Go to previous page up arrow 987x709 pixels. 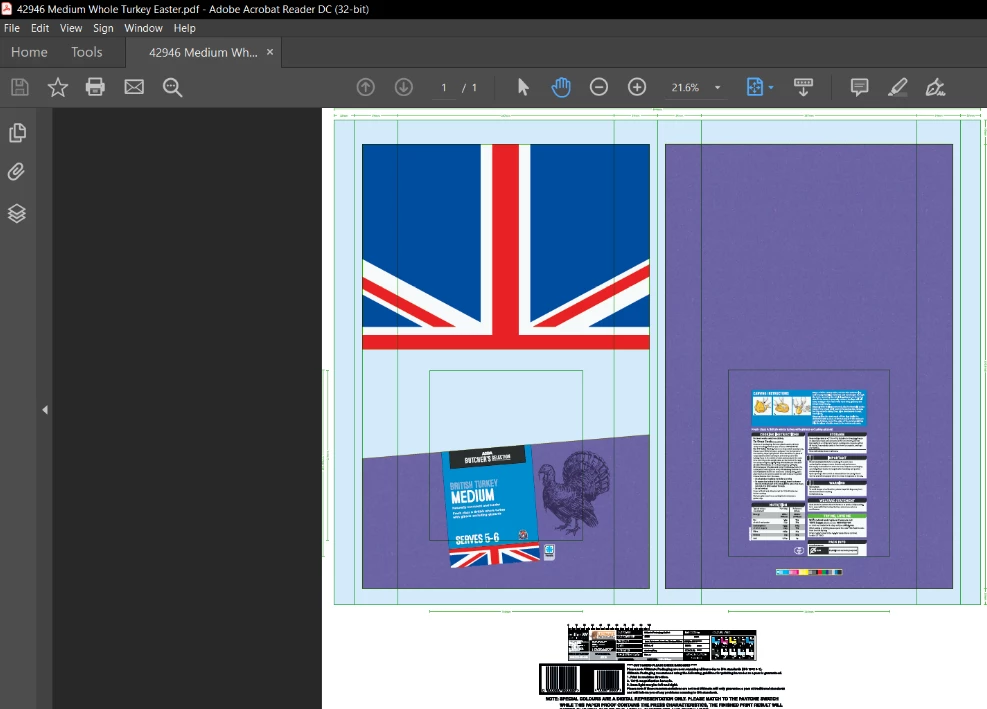click(366, 87)
